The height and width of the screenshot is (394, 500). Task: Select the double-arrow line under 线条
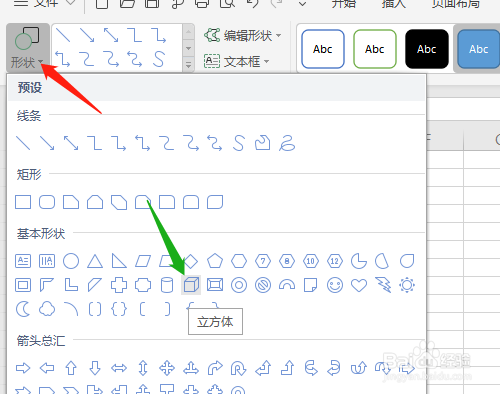pyautogui.click(x=71, y=143)
